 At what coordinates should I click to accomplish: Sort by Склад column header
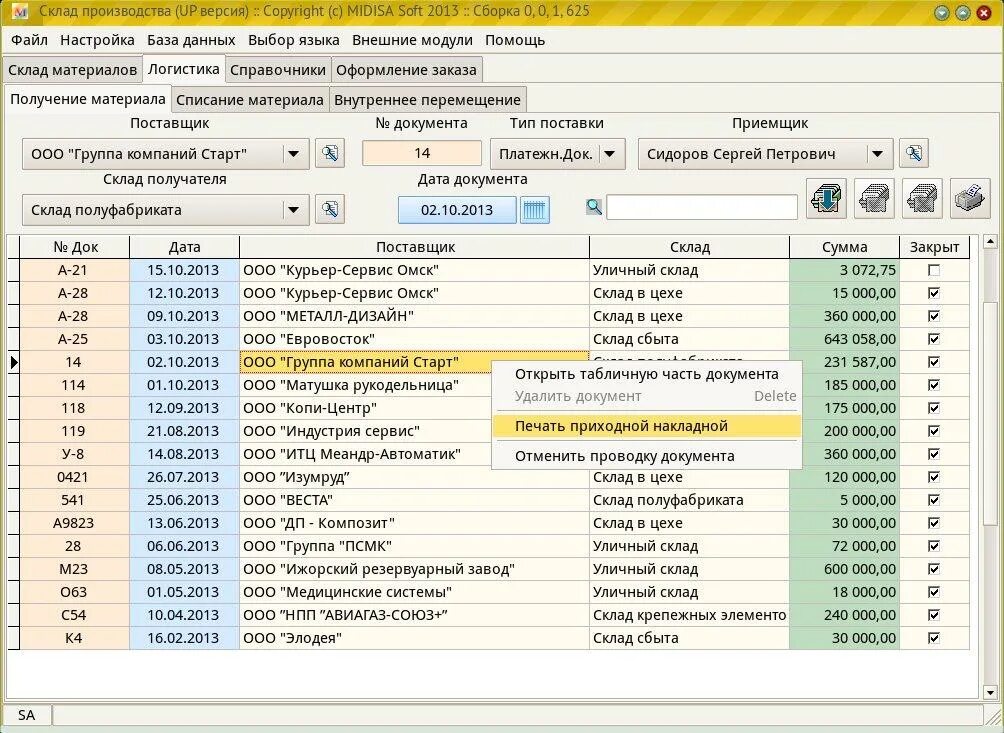690,247
